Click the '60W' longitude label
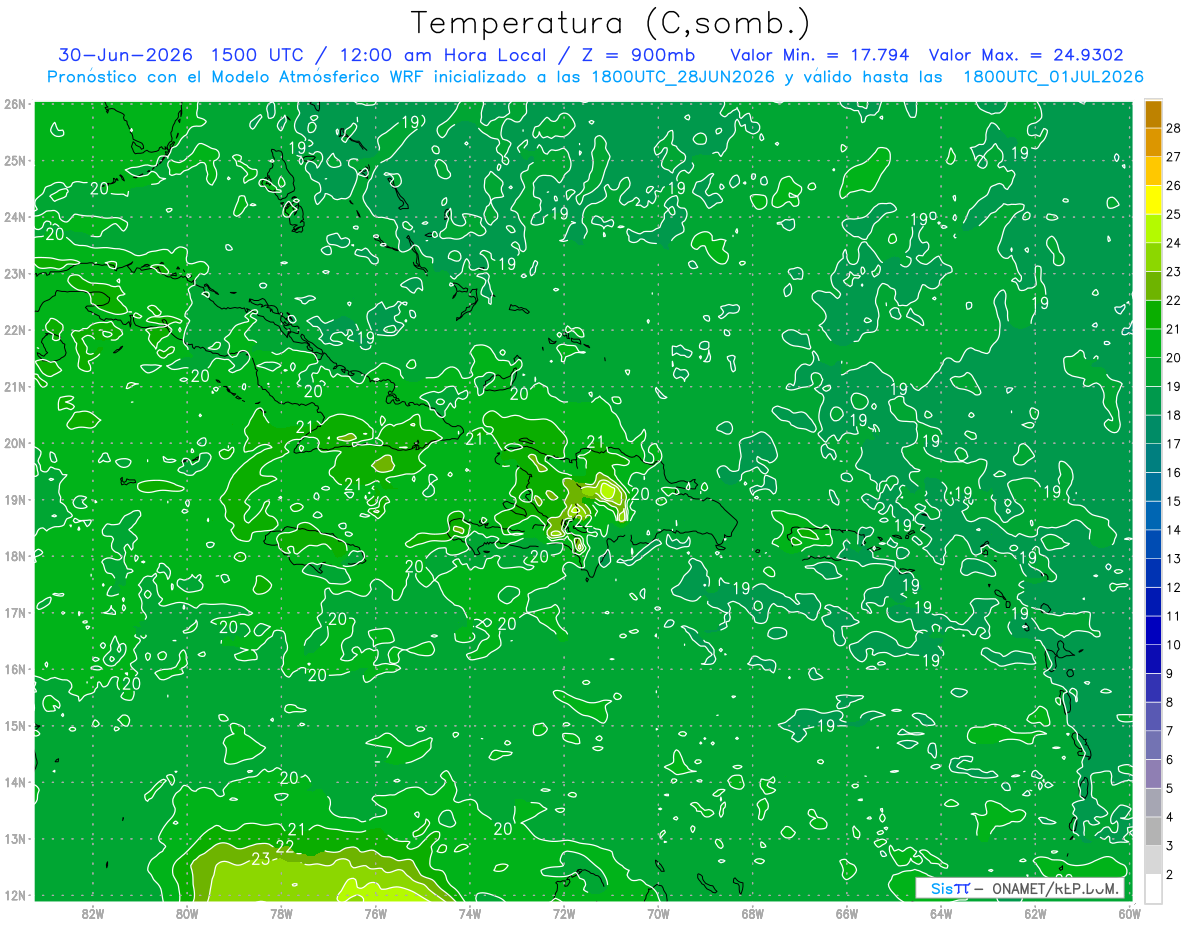The width and height of the screenshot is (1200, 927). tap(1129, 913)
